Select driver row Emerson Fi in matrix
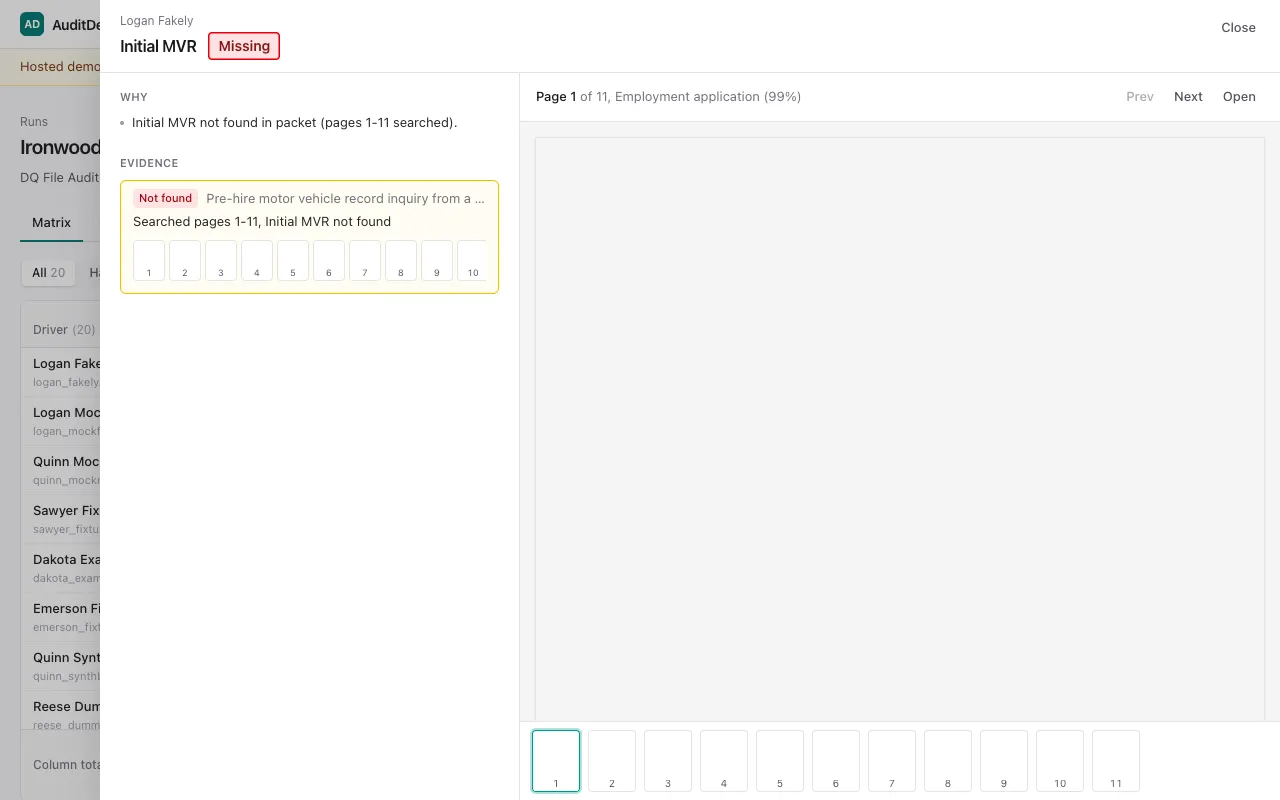 click(x=60, y=617)
